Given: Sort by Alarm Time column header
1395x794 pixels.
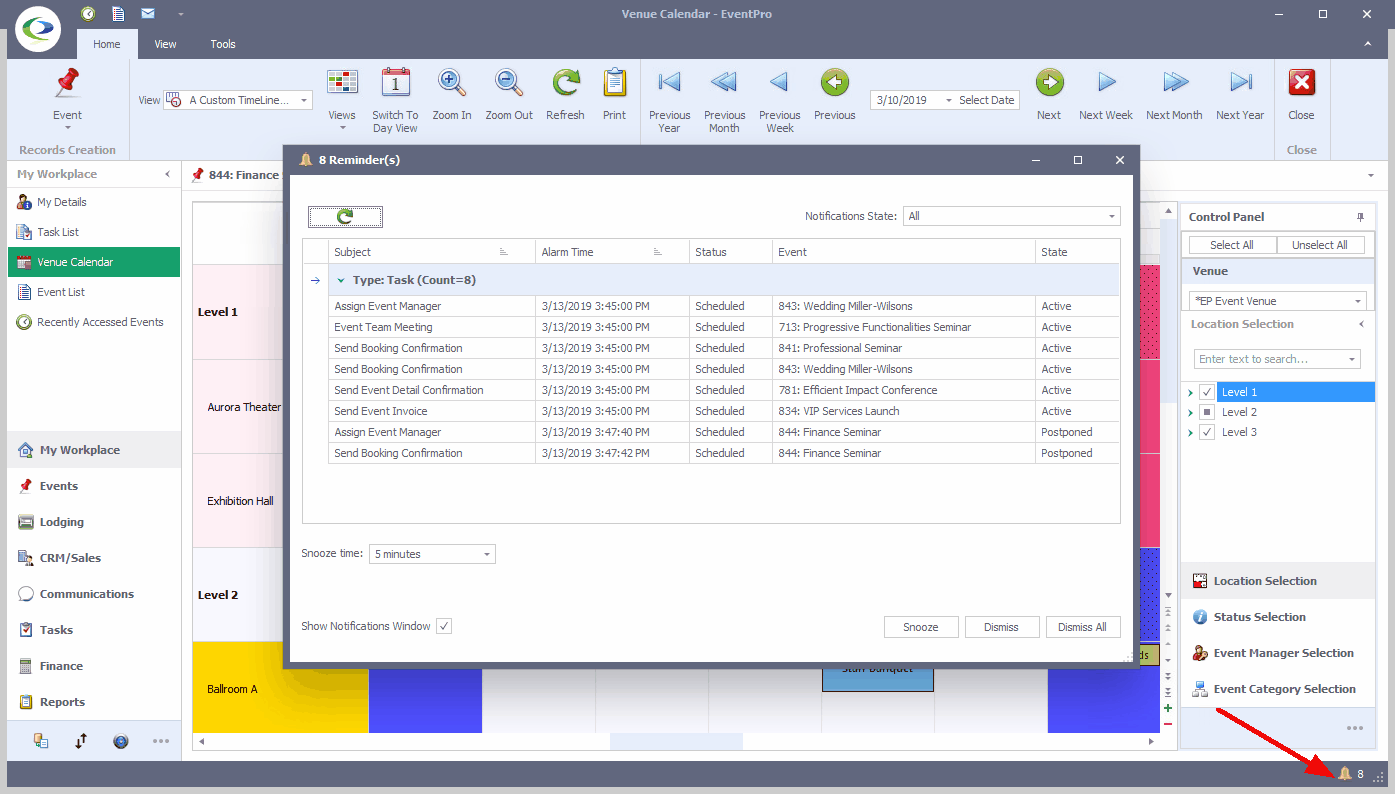Looking at the screenshot, I should pyautogui.click(x=612, y=252).
